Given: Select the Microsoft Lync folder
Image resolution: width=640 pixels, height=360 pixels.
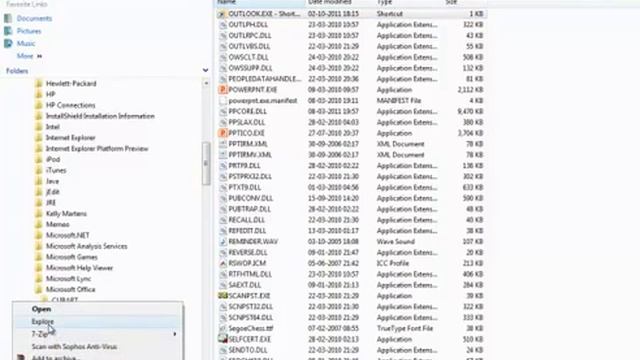Looking at the screenshot, I should (x=68, y=279).
